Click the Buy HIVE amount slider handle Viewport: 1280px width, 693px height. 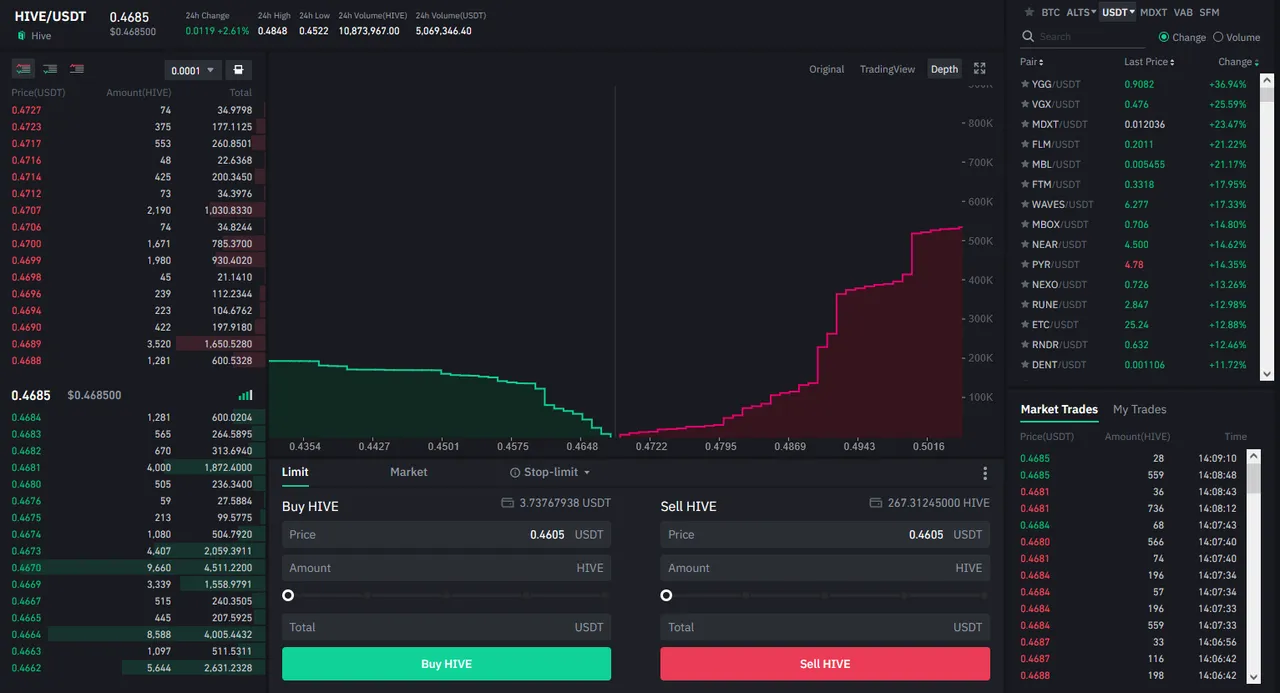coord(288,595)
